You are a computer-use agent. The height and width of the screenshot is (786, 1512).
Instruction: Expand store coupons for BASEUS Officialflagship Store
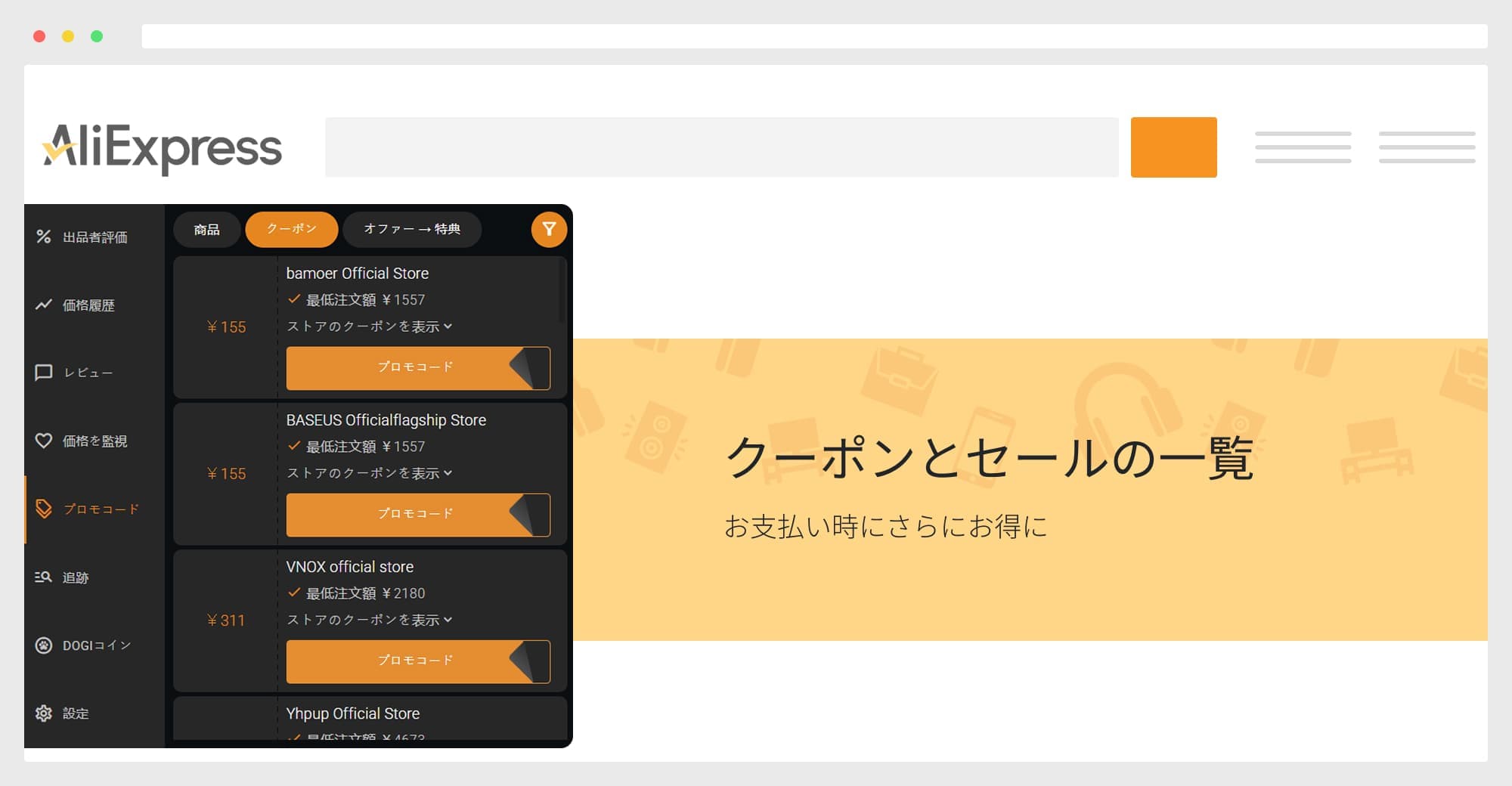coord(370,473)
